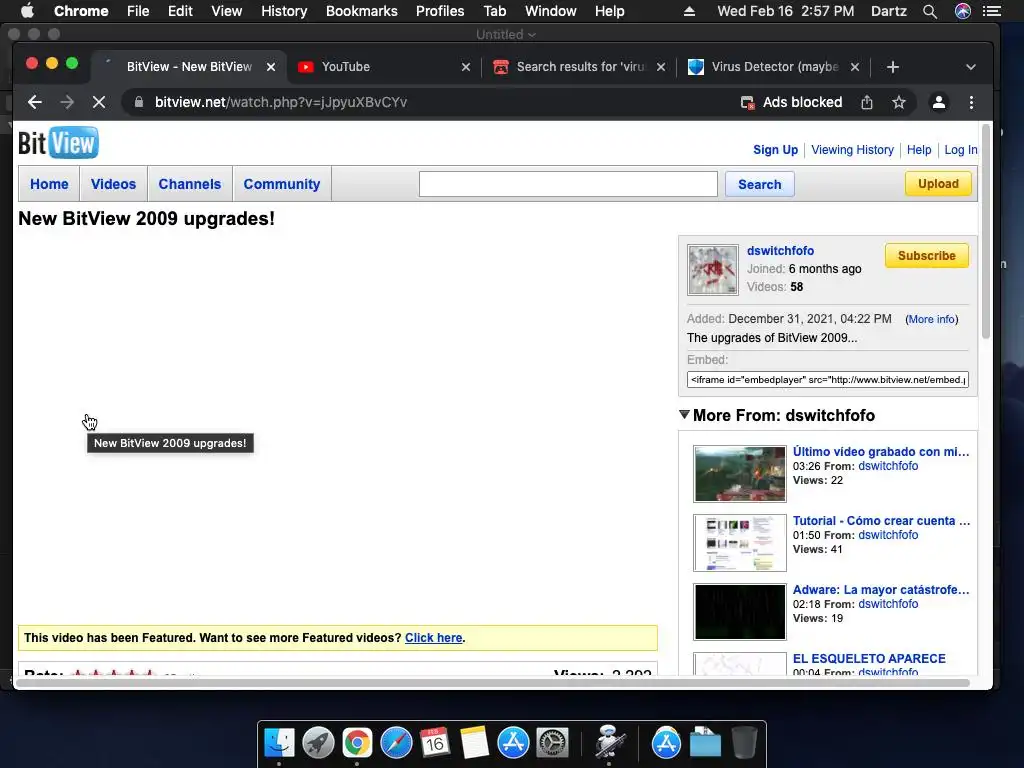
Task: Open the Bookmarks menu
Action: tap(362, 11)
